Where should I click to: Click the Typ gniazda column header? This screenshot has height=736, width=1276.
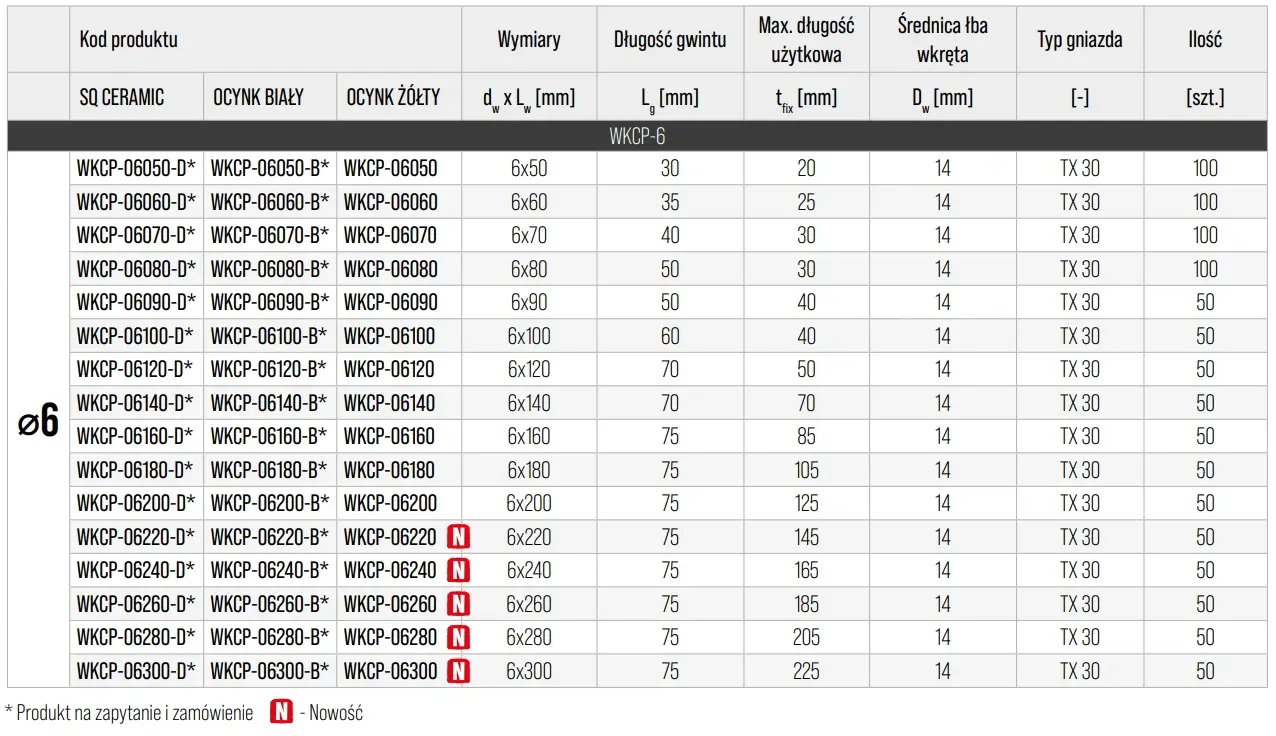pyautogui.click(x=1080, y=40)
